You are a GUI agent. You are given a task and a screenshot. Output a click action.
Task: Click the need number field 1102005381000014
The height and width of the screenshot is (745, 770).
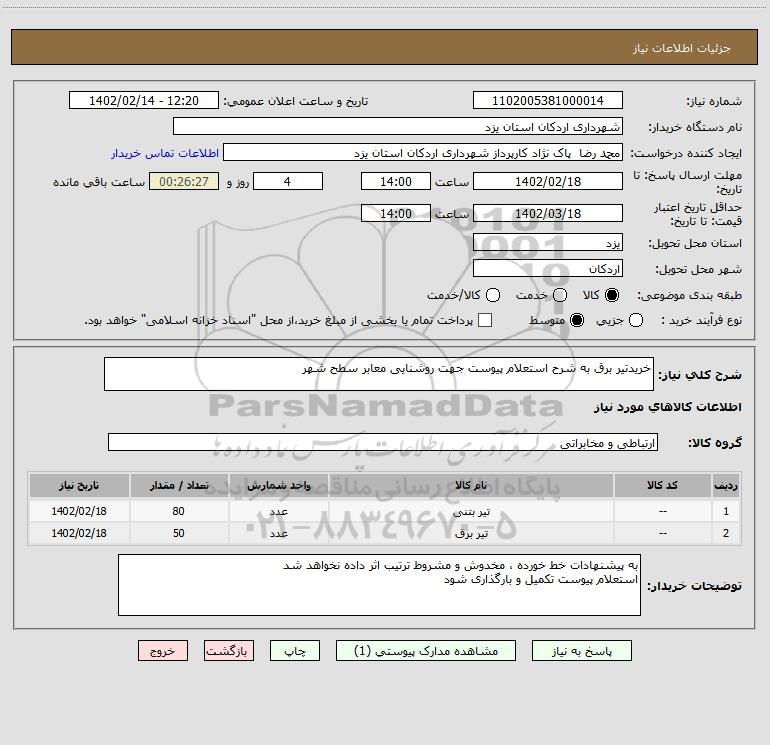pos(548,100)
